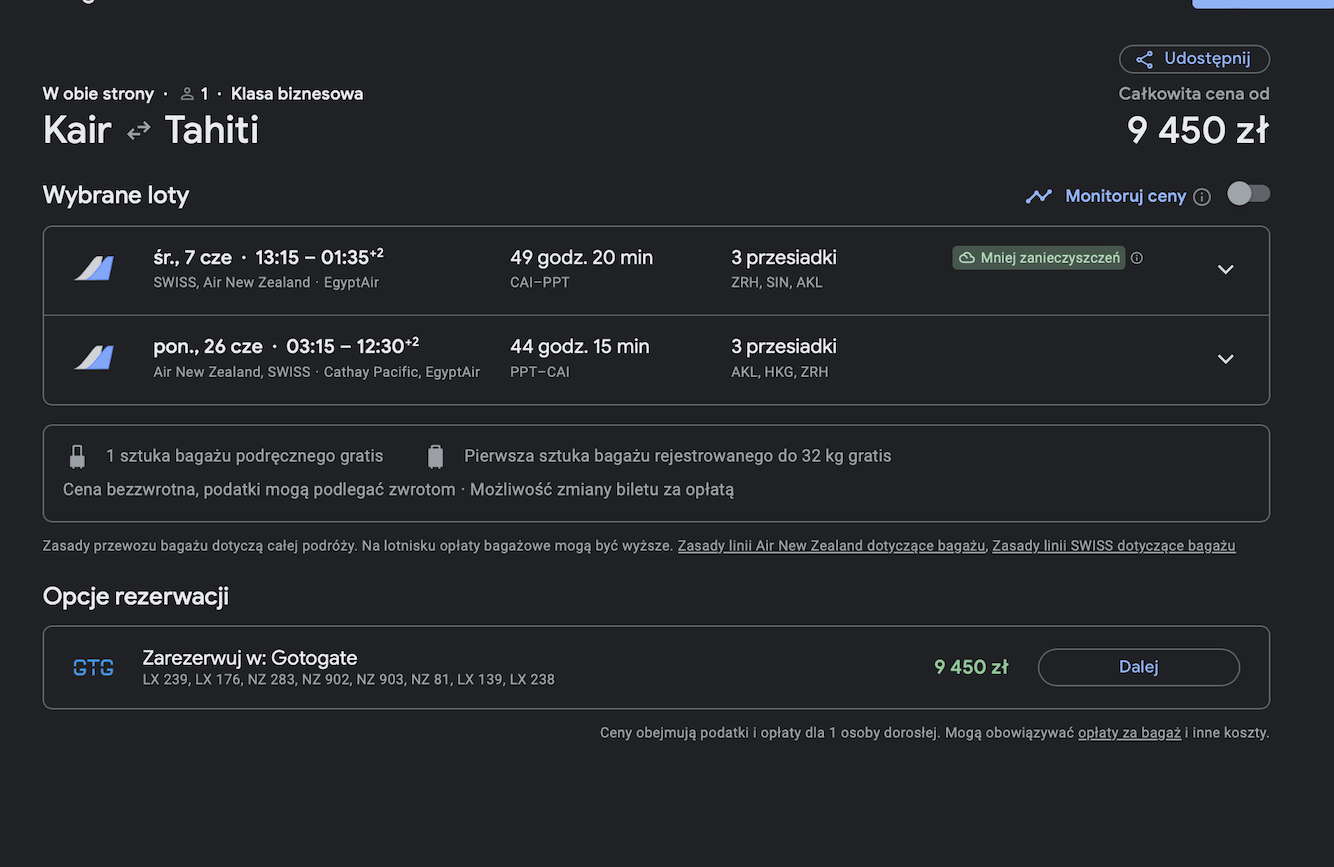Click the Klasa biznesowa cabin class text
This screenshot has width=1334, height=867.
pos(297,94)
